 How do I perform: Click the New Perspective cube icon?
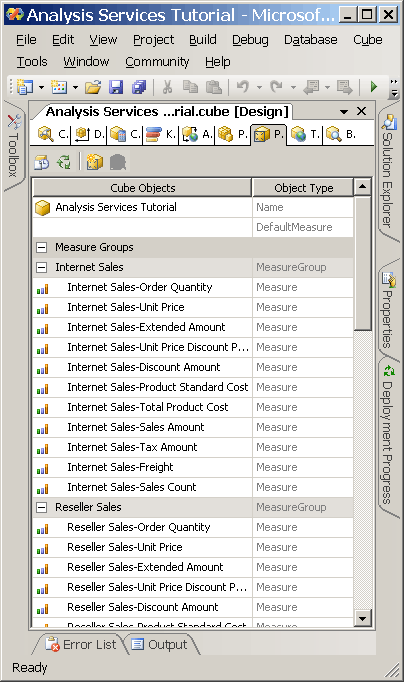coord(94,162)
